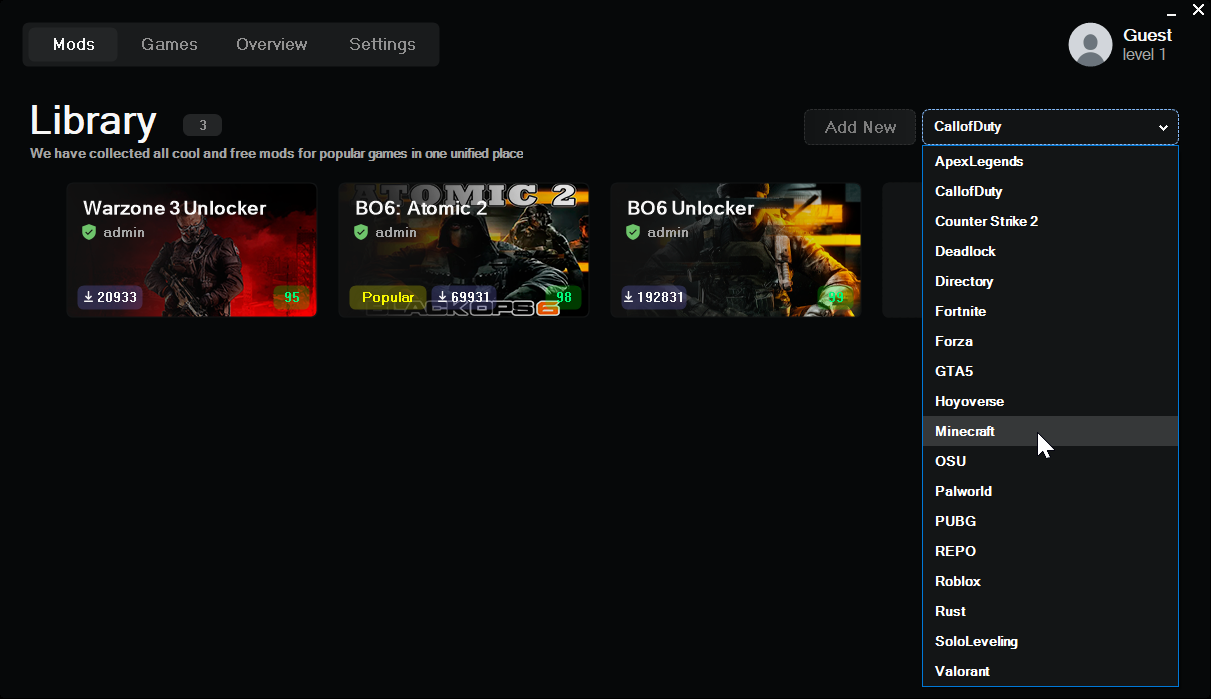Click the mod count badge next to Library
The width and height of the screenshot is (1211, 699).
point(202,125)
